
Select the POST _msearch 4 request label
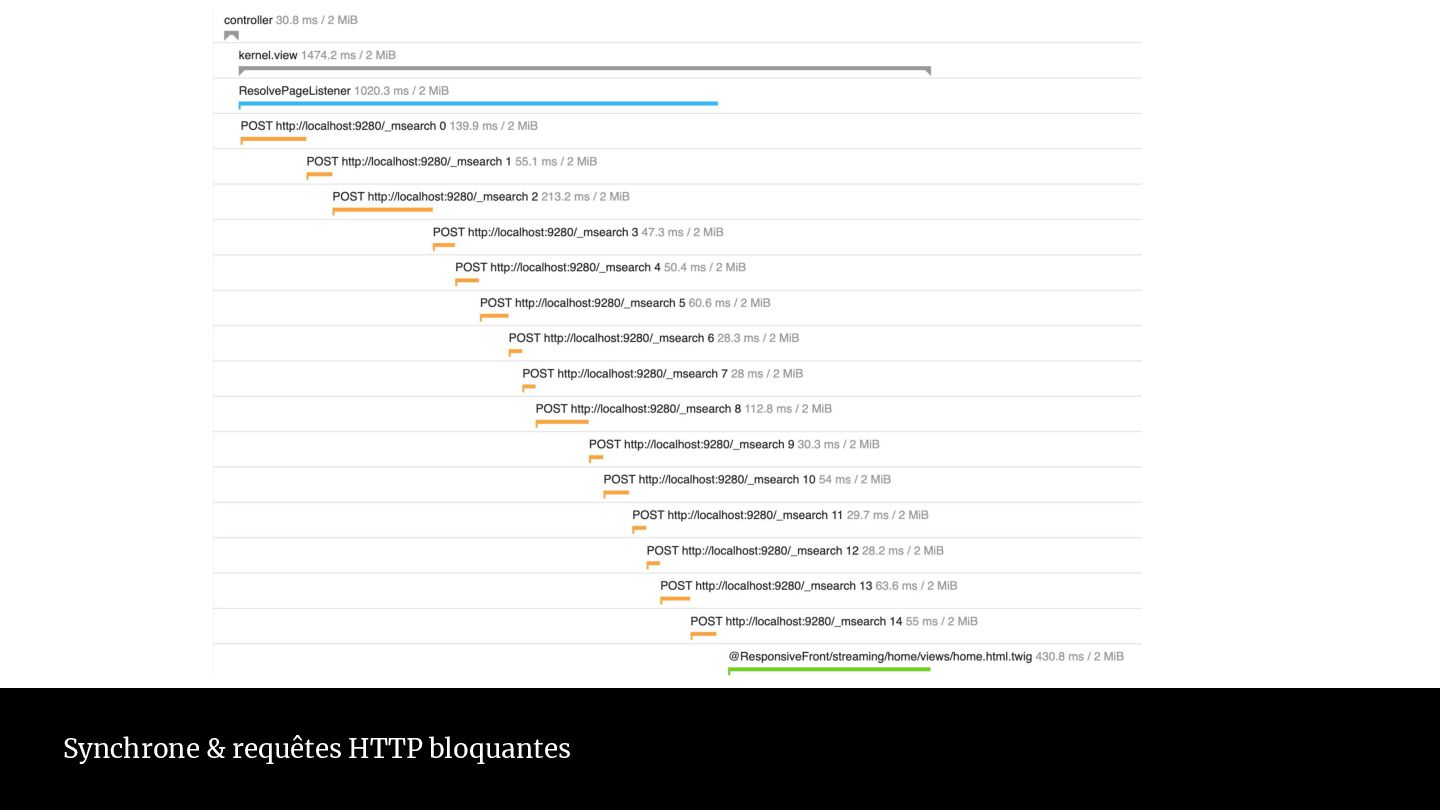(557, 268)
